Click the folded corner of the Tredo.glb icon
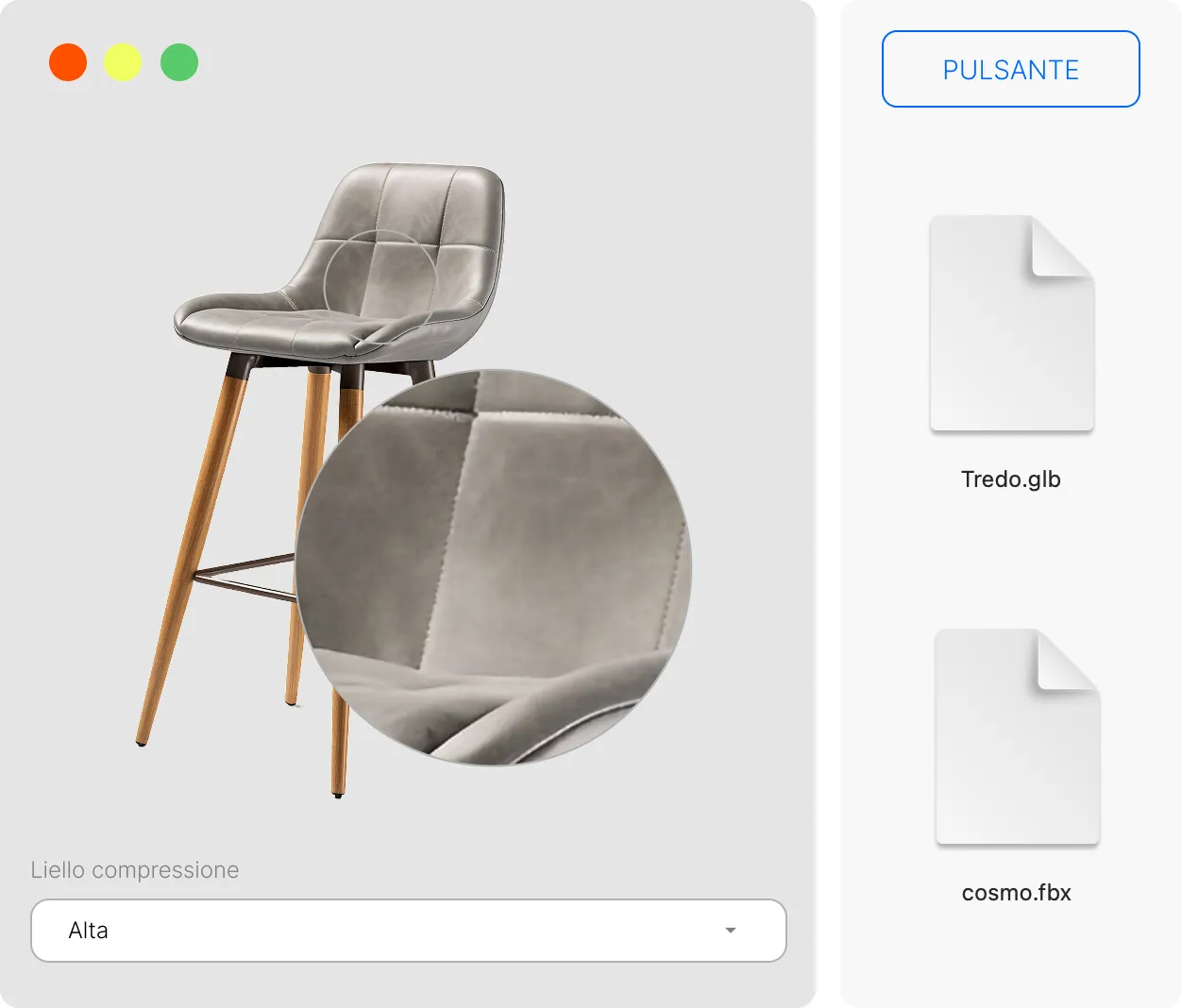1182x1008 pixels. (1063, 246)
